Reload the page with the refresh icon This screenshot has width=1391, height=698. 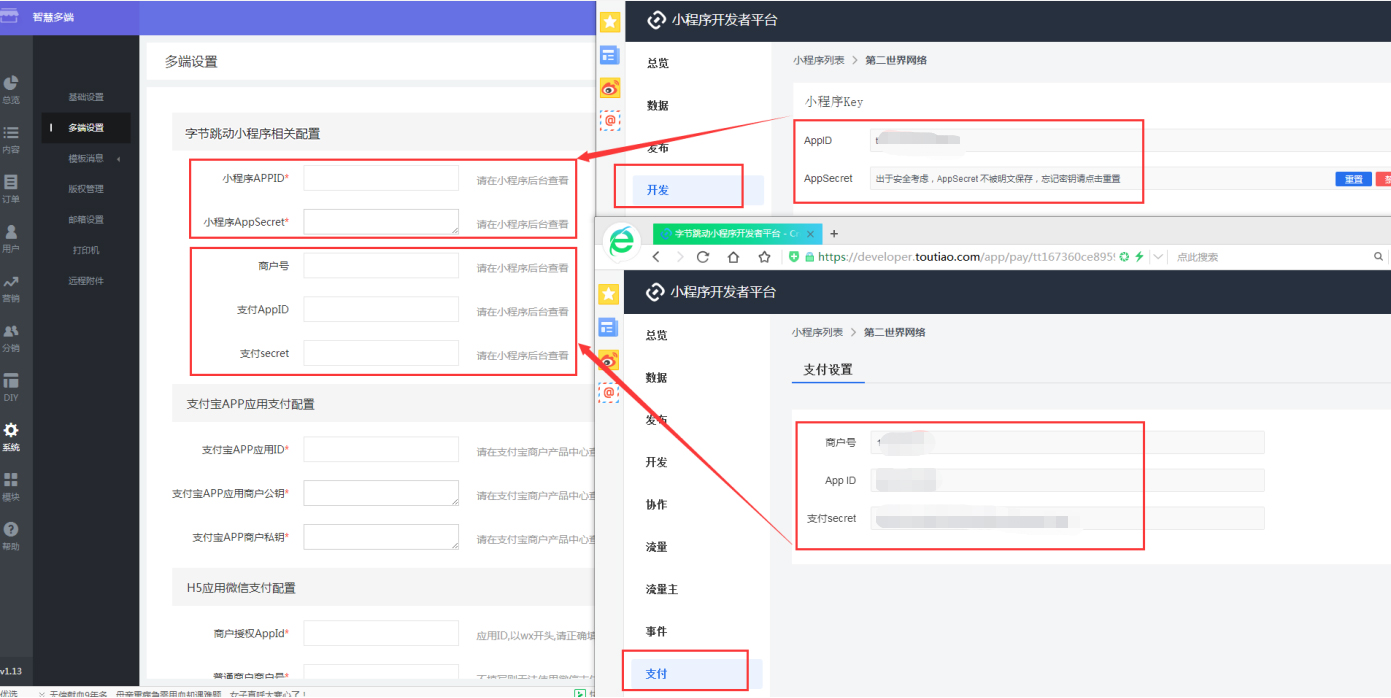704,257
